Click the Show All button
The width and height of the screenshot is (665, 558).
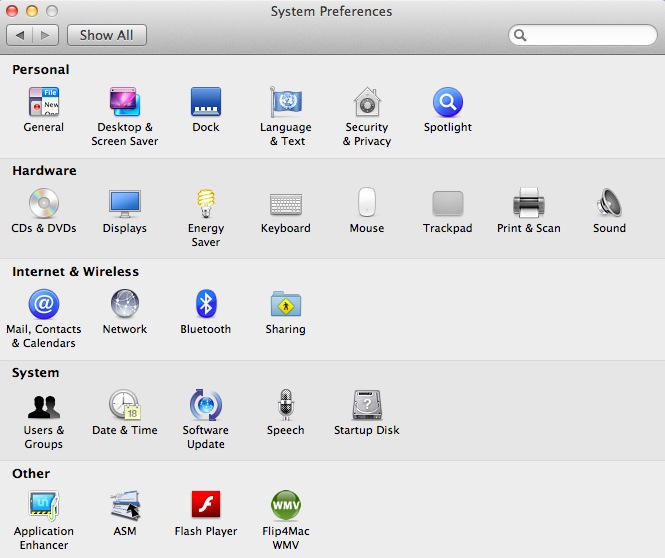(107, 35)
